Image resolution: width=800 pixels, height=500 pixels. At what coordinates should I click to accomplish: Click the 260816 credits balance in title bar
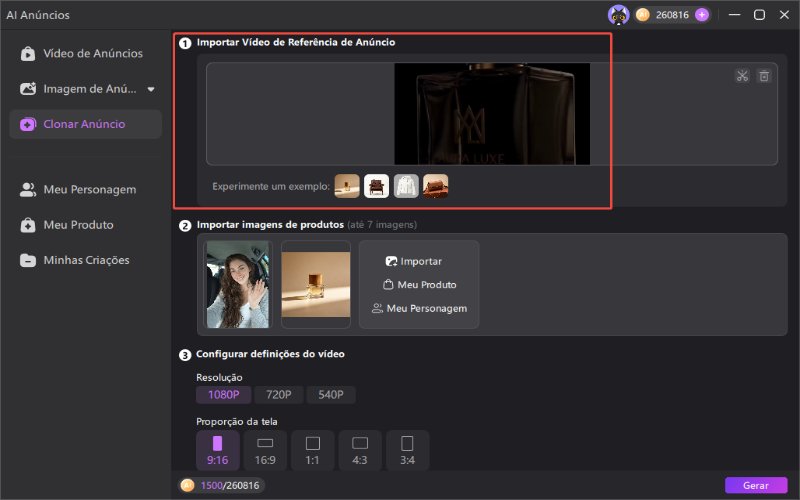point(672,15)
